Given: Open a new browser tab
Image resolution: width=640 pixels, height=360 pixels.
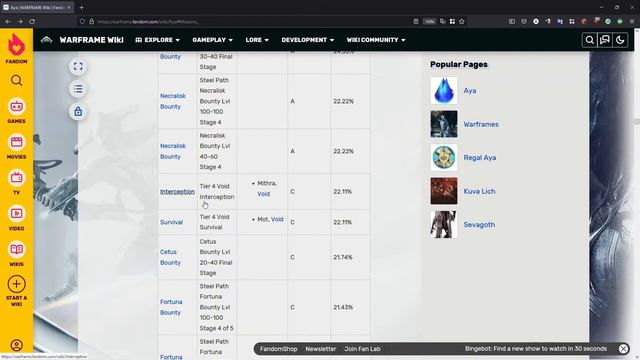Looking at the screenshot, I should 81,7.
